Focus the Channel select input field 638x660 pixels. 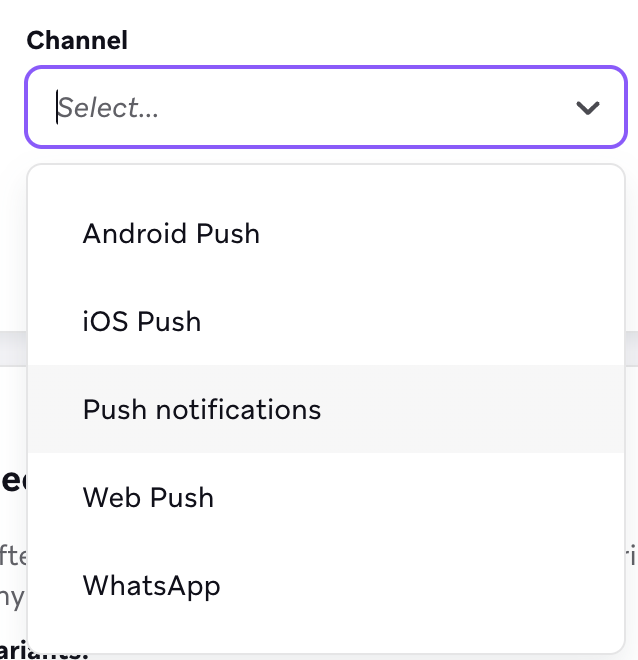(x=300, y=108)
